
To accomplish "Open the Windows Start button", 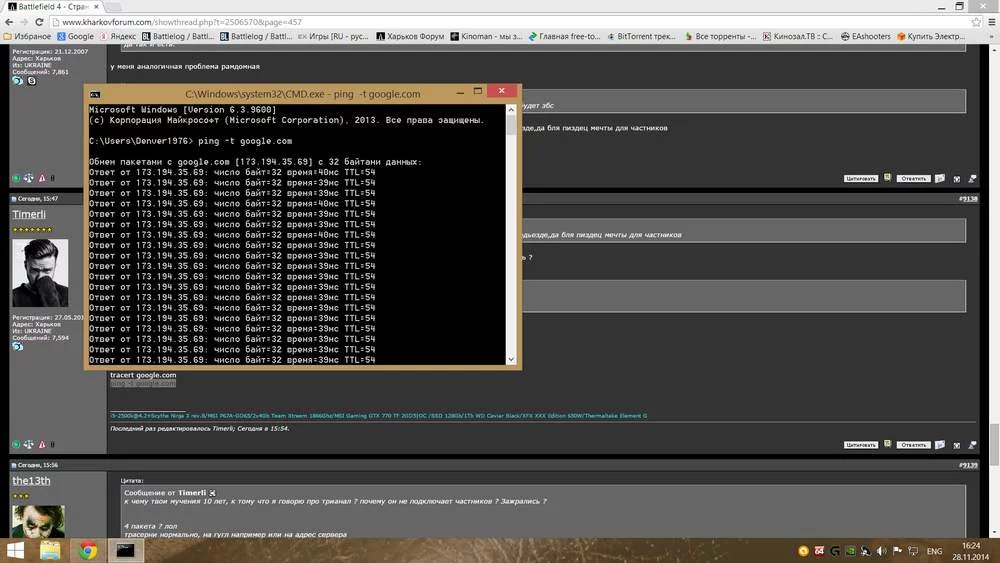I will point(15,551).
